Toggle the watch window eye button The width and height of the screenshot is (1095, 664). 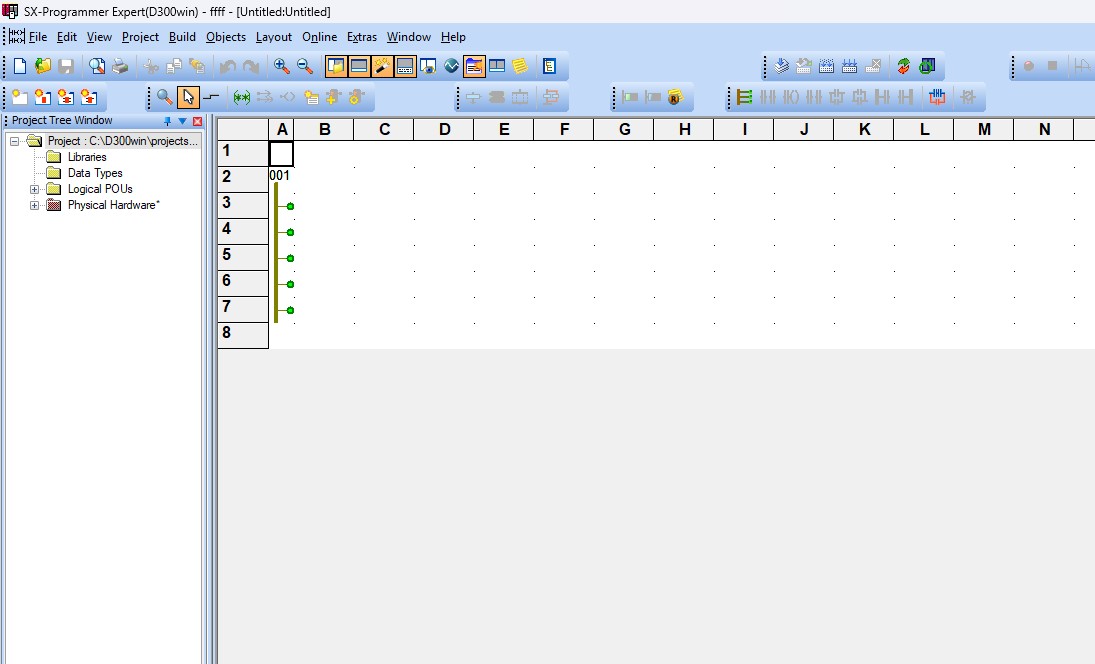pos(428,66)
